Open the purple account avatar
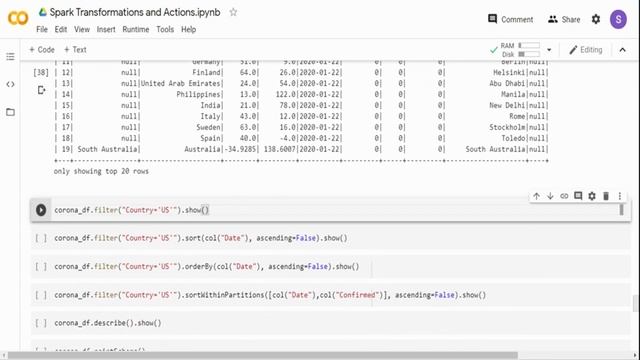 point(618,19)
